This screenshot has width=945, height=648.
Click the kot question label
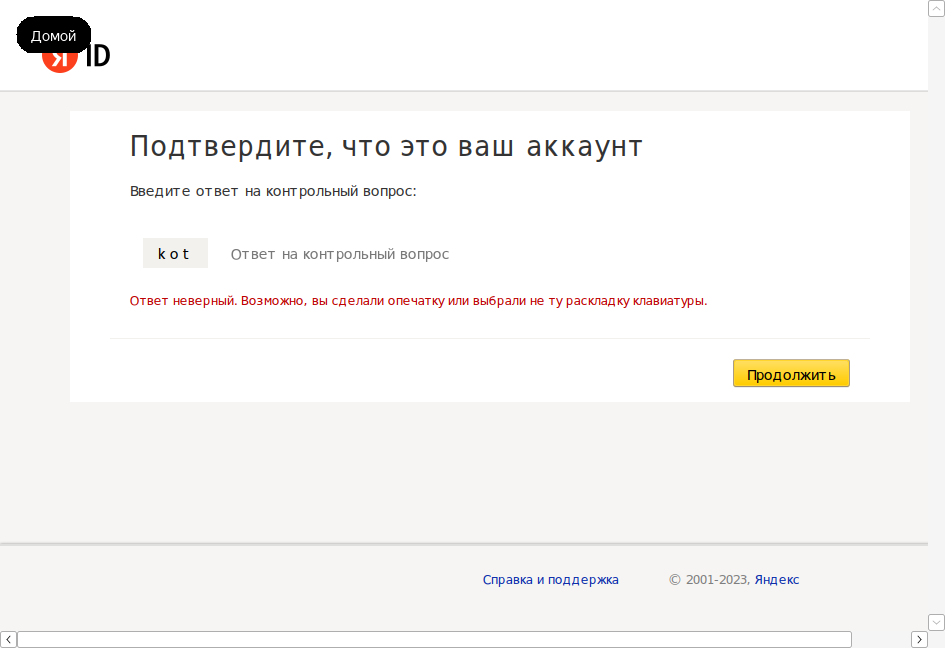tap(175, 253)
